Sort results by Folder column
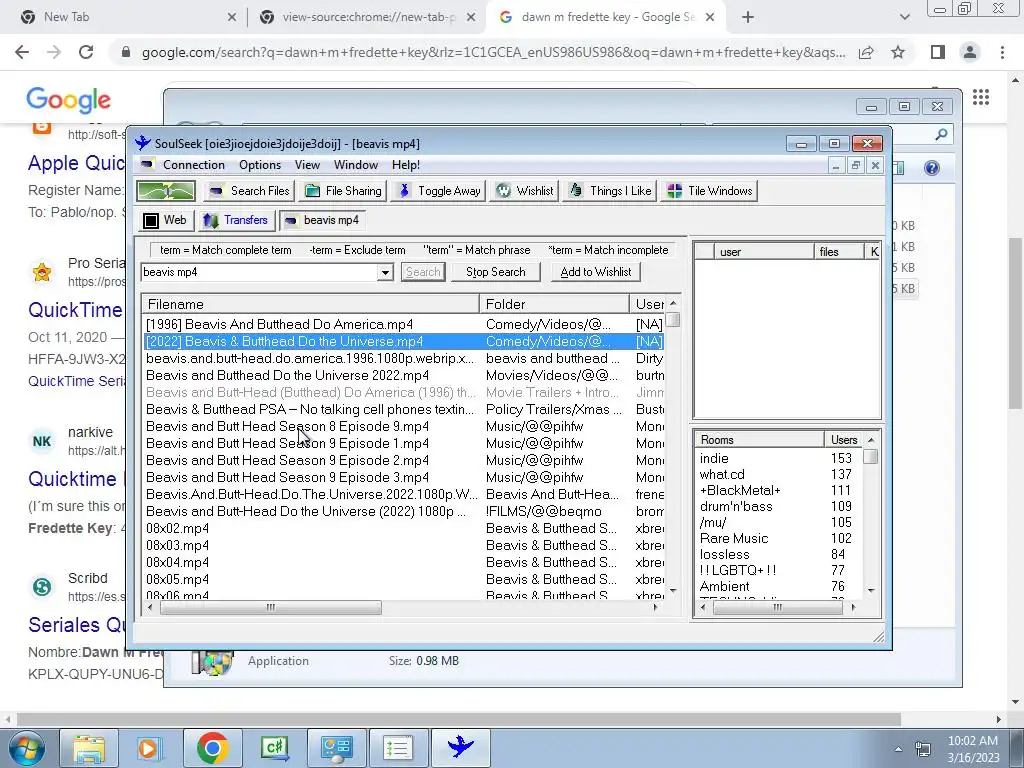 point(554,304)
